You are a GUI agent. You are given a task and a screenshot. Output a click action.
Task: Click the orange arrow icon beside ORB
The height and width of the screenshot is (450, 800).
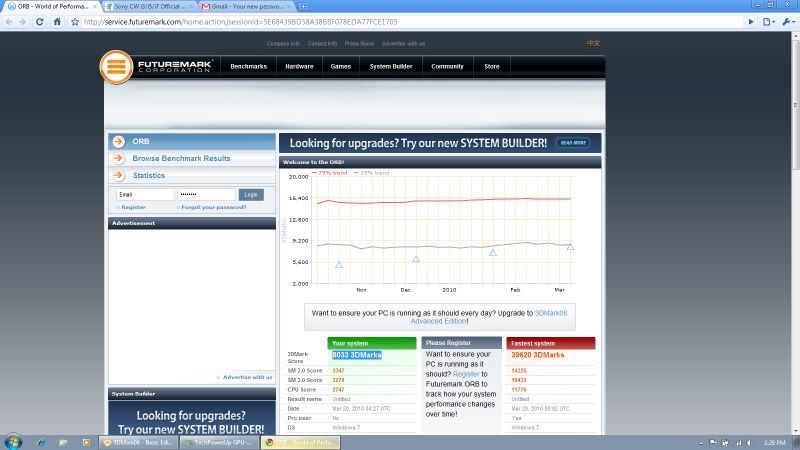pyautogui.click(x=119, y=142)
